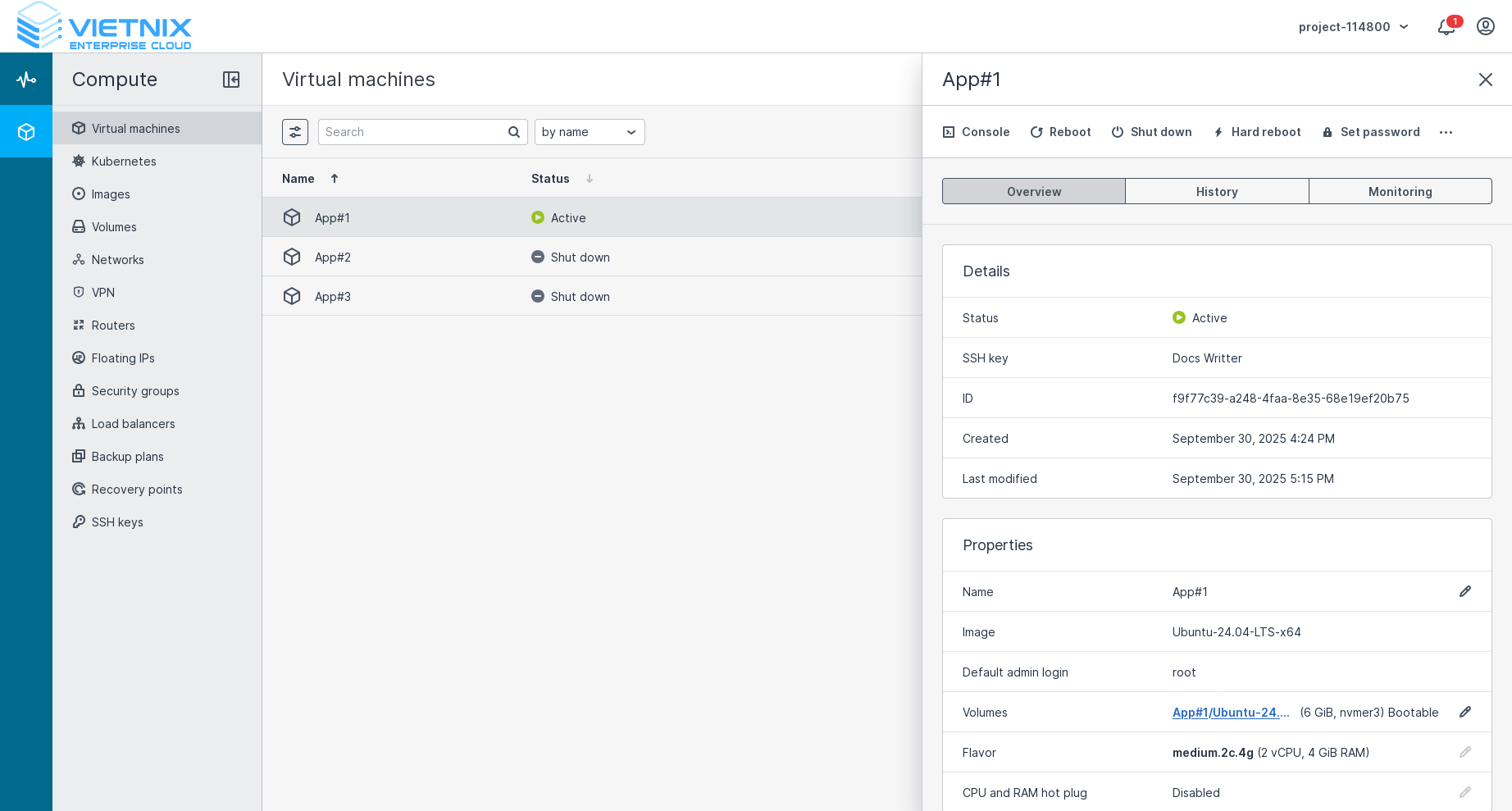Open the filter settings icon
This screenshot has height=811, width=1512.
click(x=295, y=132)
